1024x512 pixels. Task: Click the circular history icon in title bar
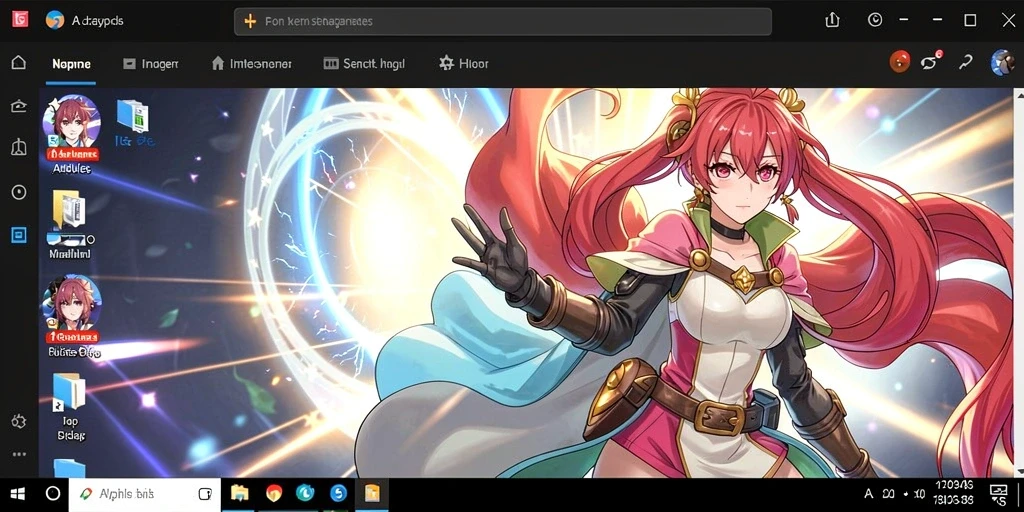(875, 20)
